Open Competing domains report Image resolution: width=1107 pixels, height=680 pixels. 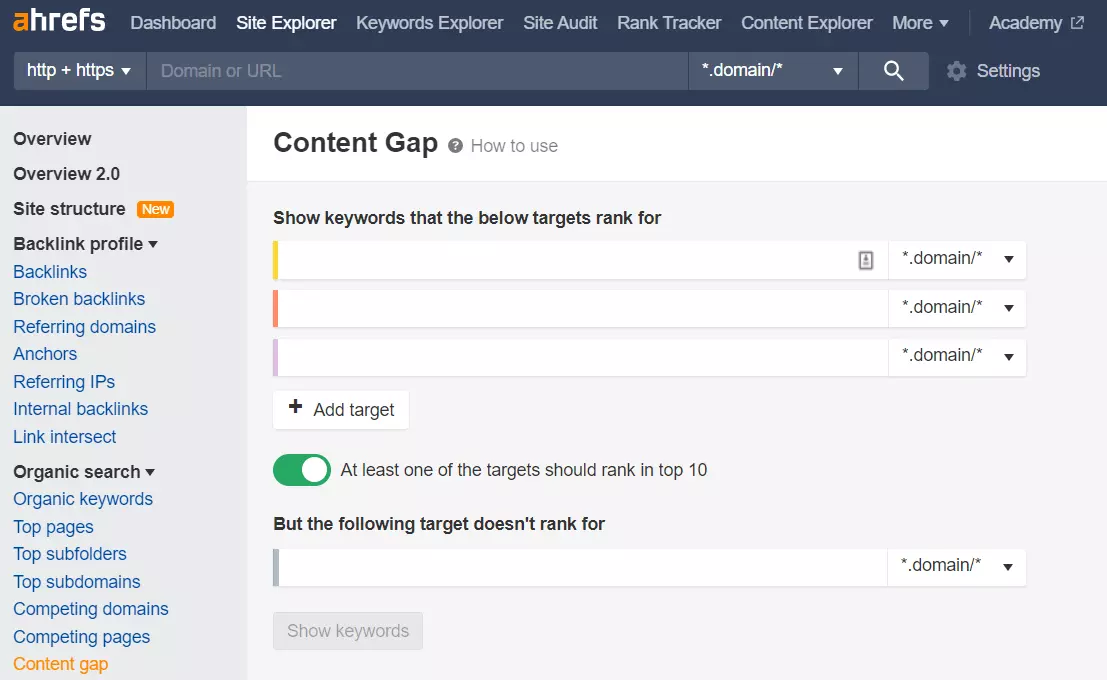click(91, 609)
